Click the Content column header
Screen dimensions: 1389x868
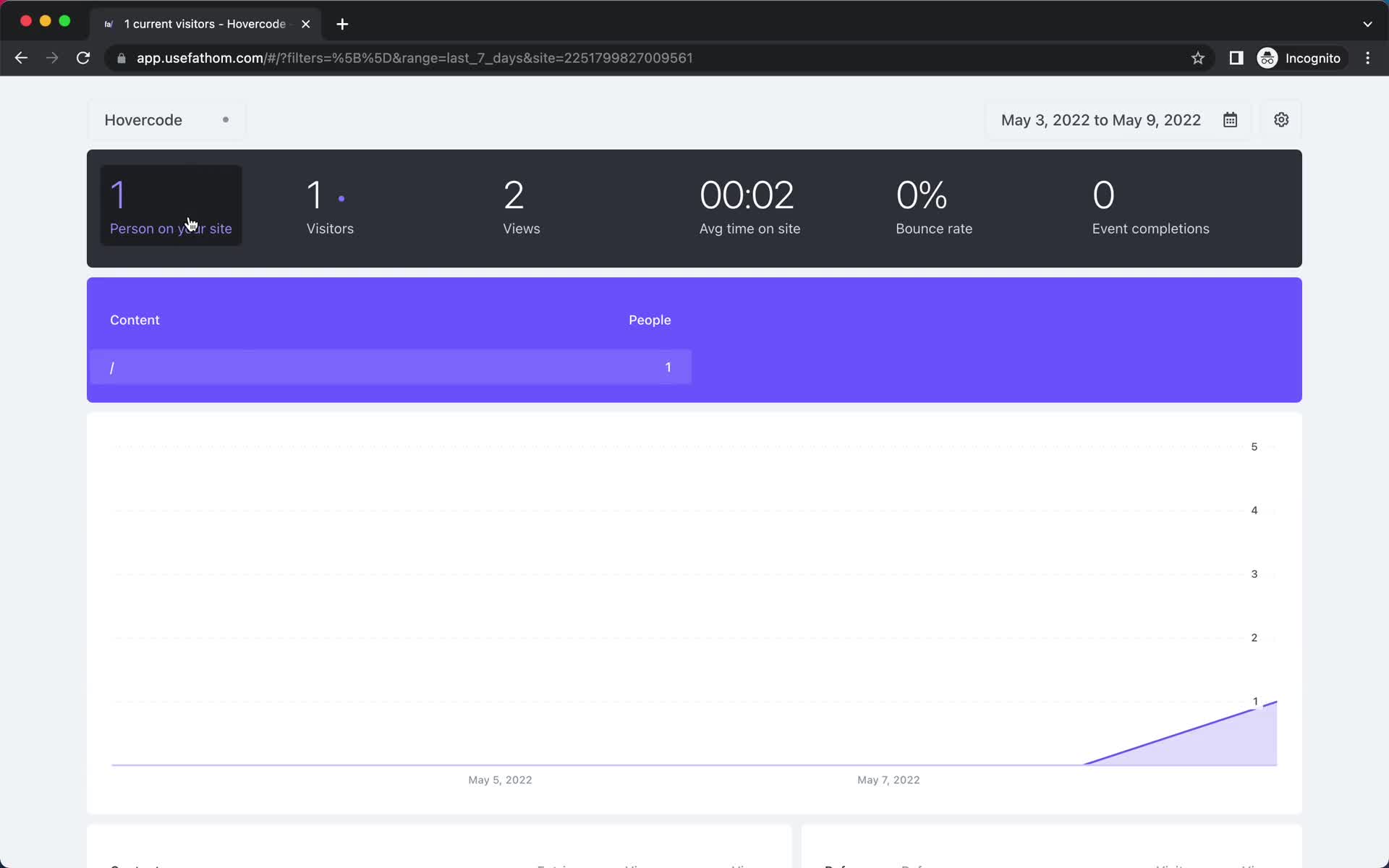coord(135,320)
